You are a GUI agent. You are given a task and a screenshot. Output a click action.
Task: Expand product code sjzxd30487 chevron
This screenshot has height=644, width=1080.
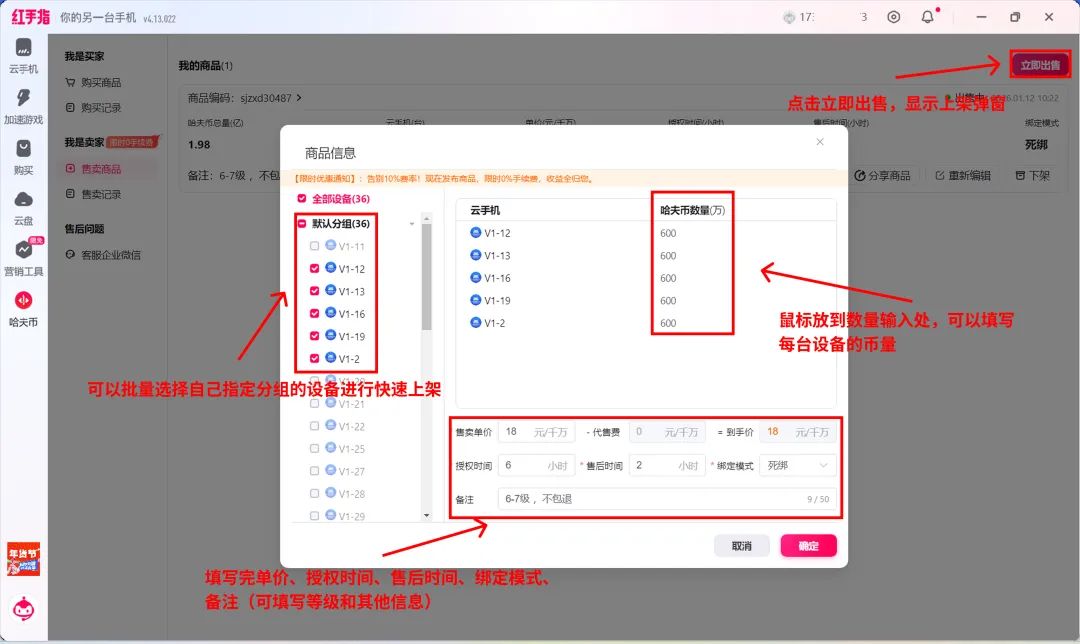299,98
